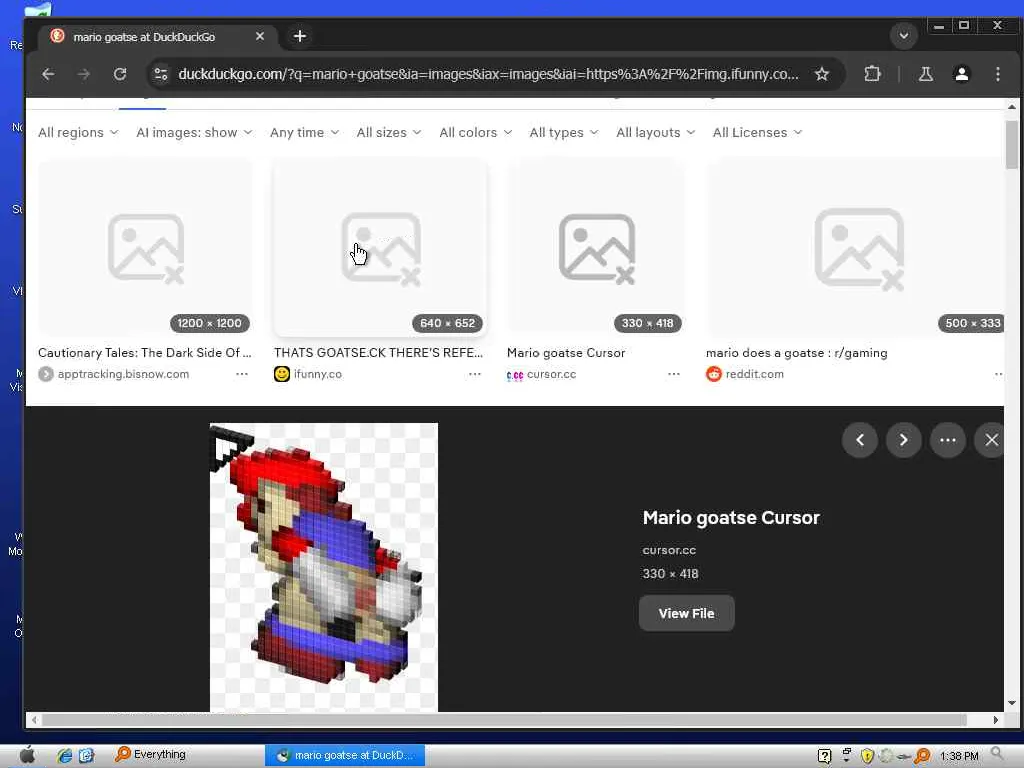The width and height of the screenshot is (1024, 768).
Task: Click the scroll right arrow on horizontal scrollbar
Action: click(x=996, y=720)
